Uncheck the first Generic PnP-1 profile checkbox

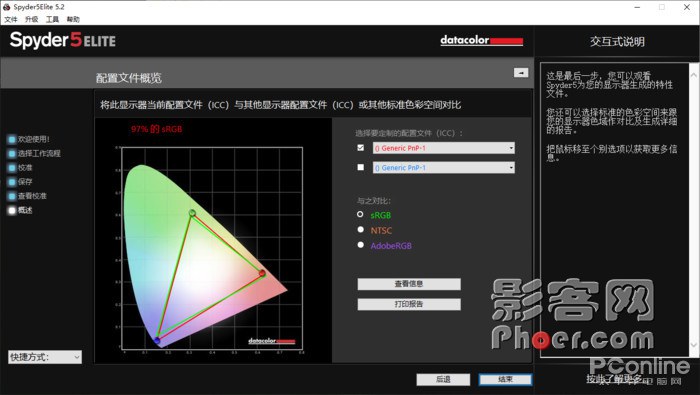(361, 148)
